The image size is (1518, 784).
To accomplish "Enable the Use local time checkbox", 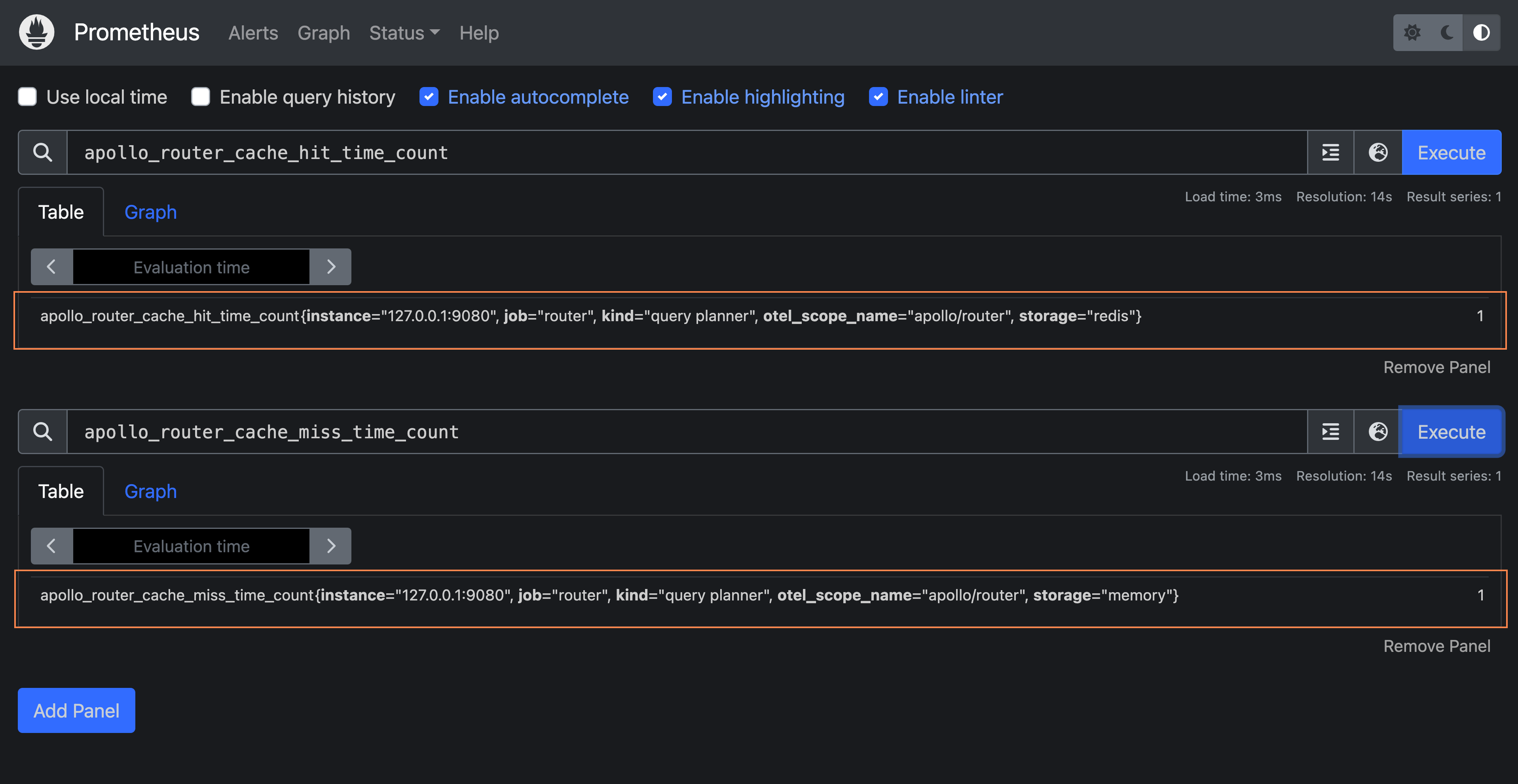I will coord(27,97).
